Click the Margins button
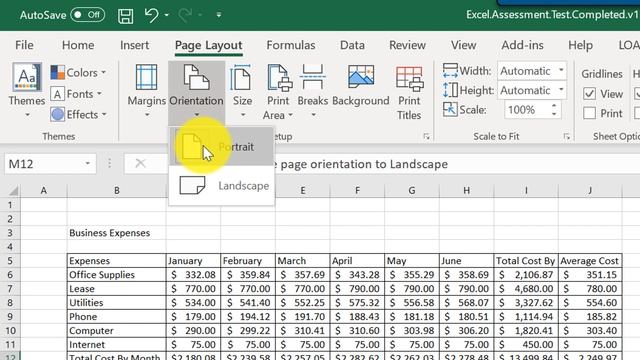The image size is (640, 360). click(x=147, y=91)
